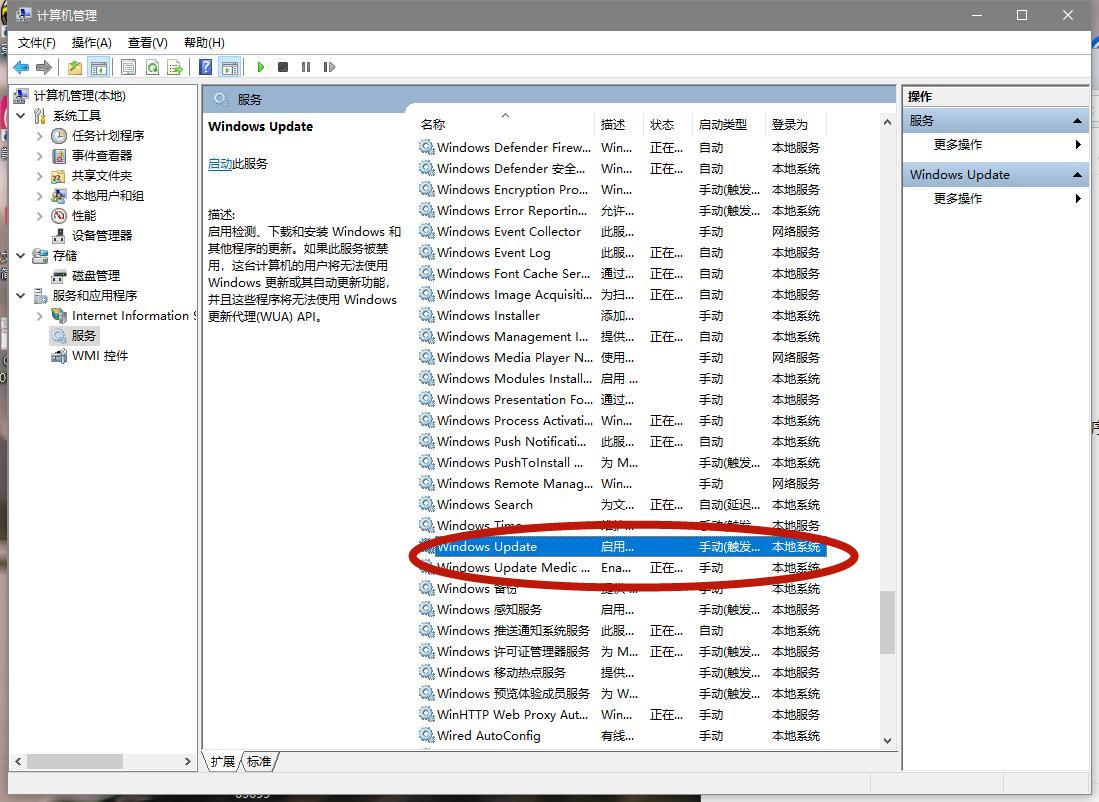Sort services by the 启动类型 column header
The width and height of the screenshot is (1099, 802).
click(722, 125)
